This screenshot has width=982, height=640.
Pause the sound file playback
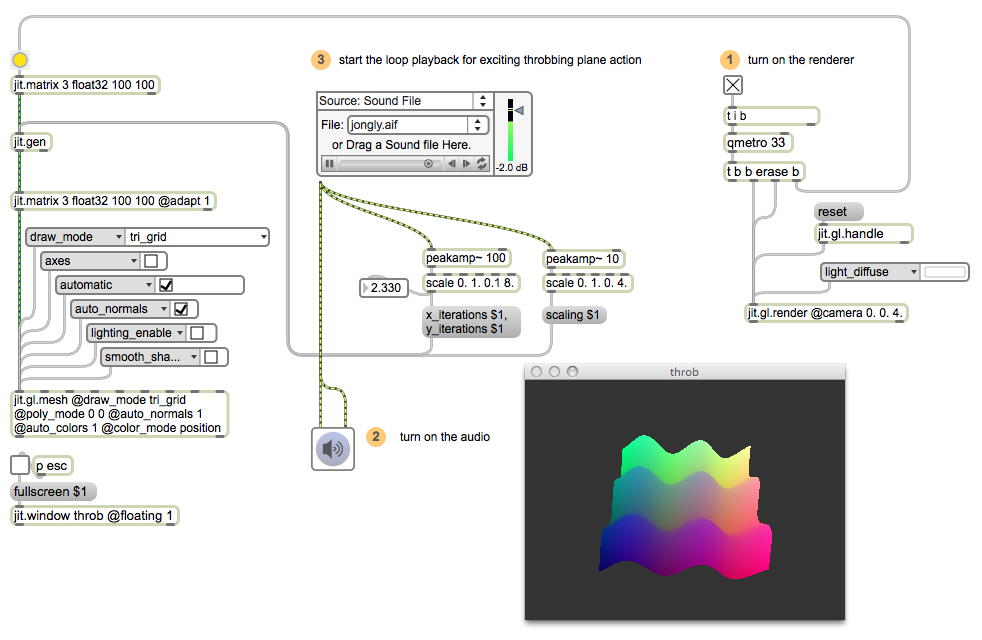pos(329,163)
